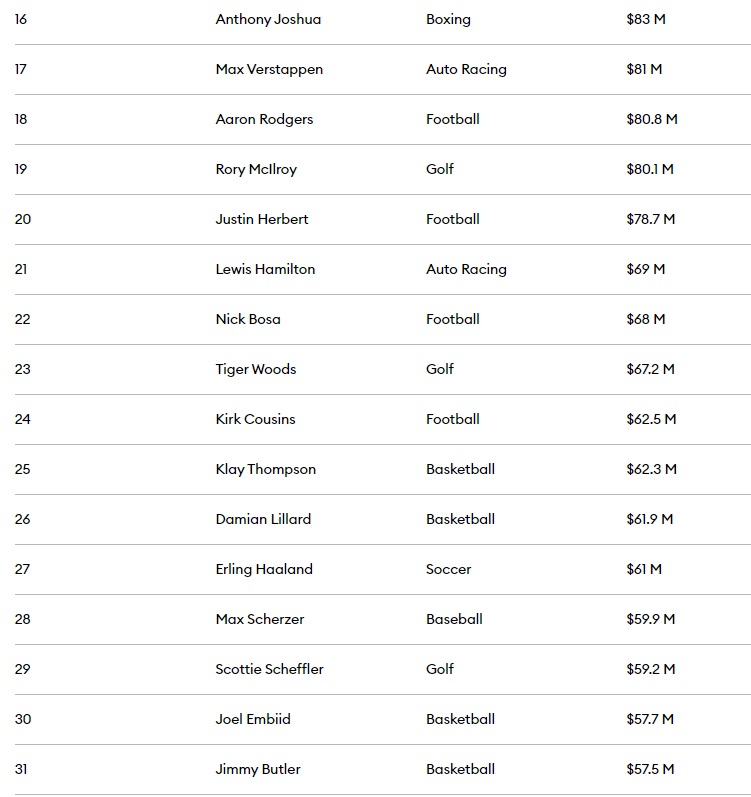Click on Rory McIlroy
This screenshot has width=751, height=797.
click(256, 169)
